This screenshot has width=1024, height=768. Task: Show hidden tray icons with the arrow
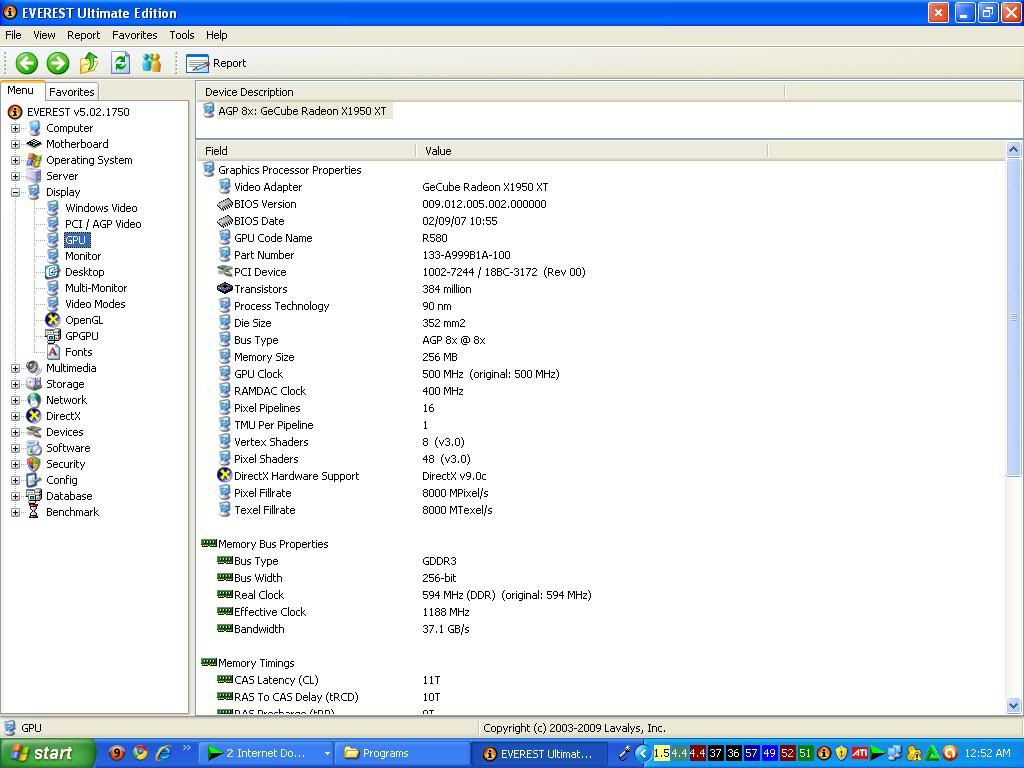643,754
